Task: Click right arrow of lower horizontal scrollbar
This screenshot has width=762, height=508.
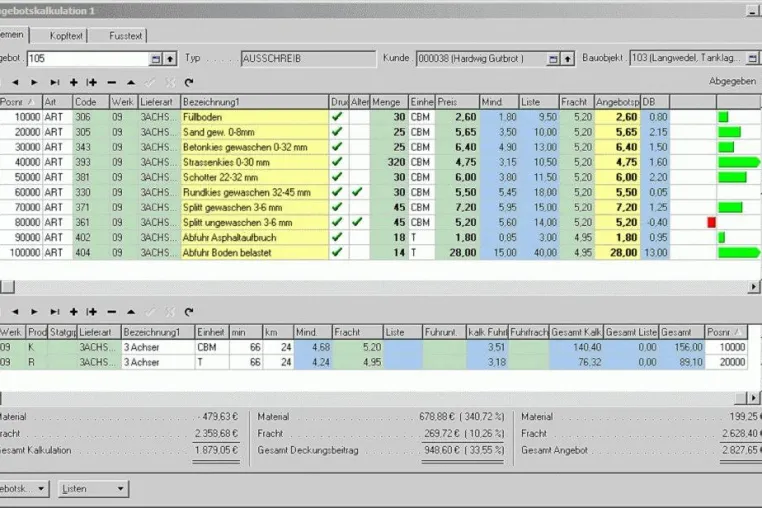Action: tap(753, 398)
